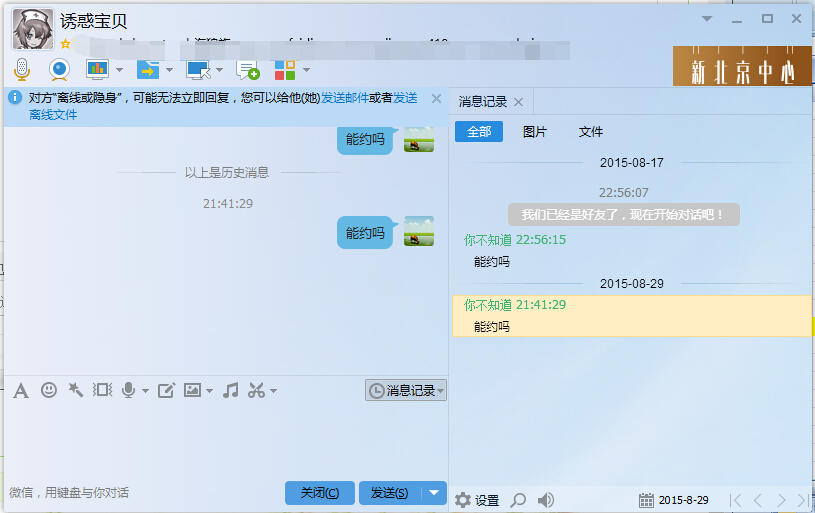Image resolution: width=815 pixels, height=513 pixels.
Task: Select the 文件 tab in message records
Action: point(591,132)
